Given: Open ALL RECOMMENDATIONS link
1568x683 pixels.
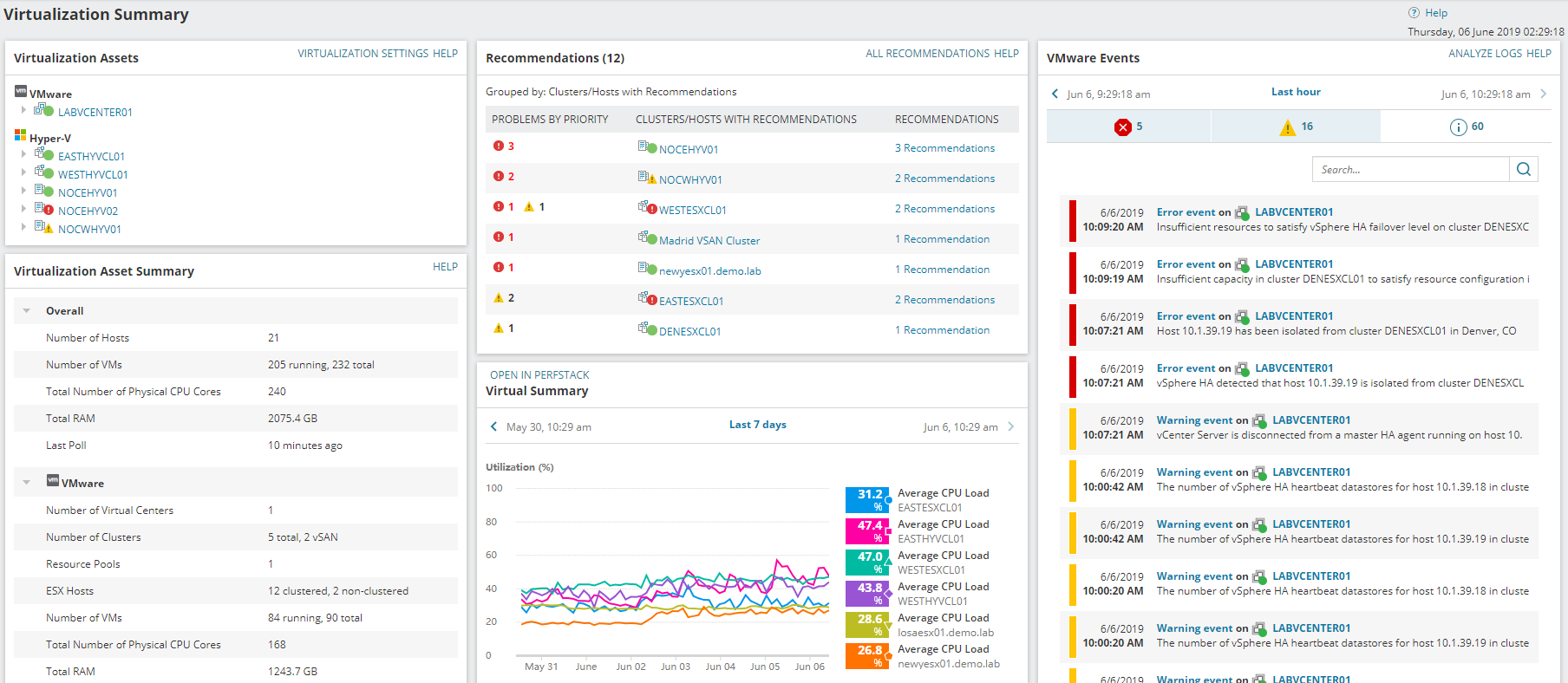Looking at the screenshot, I should [x=927, y=54].
